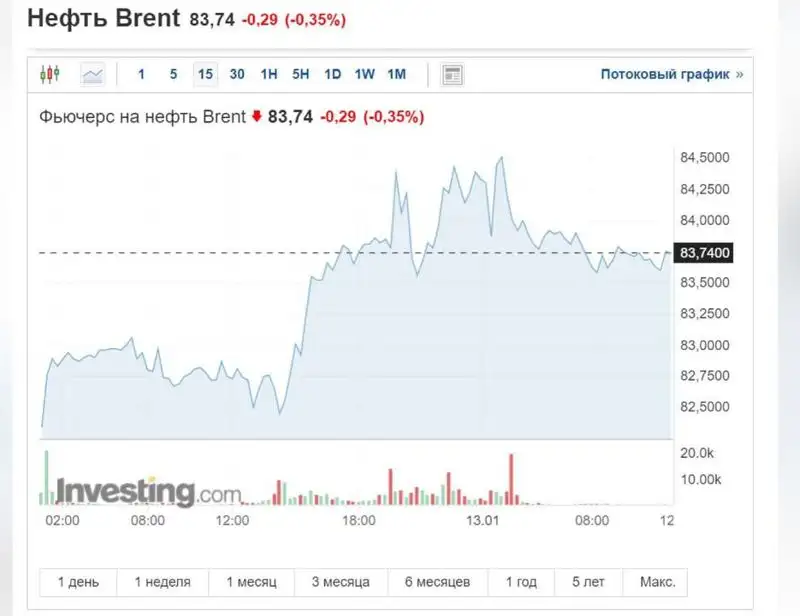Switch to 1D daily interval

[333, 74]
